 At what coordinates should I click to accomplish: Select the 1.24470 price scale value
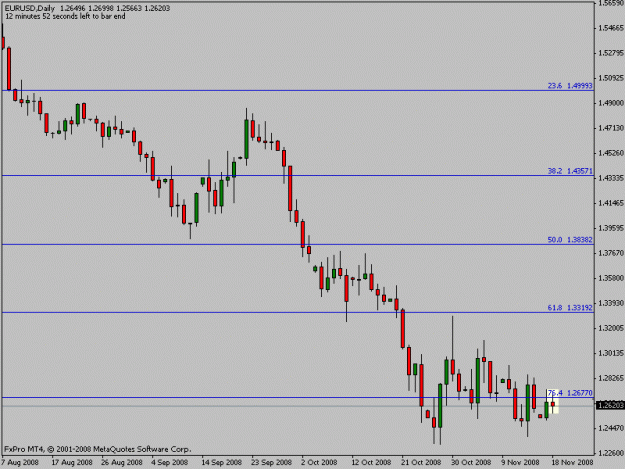(x=611, y=428)
